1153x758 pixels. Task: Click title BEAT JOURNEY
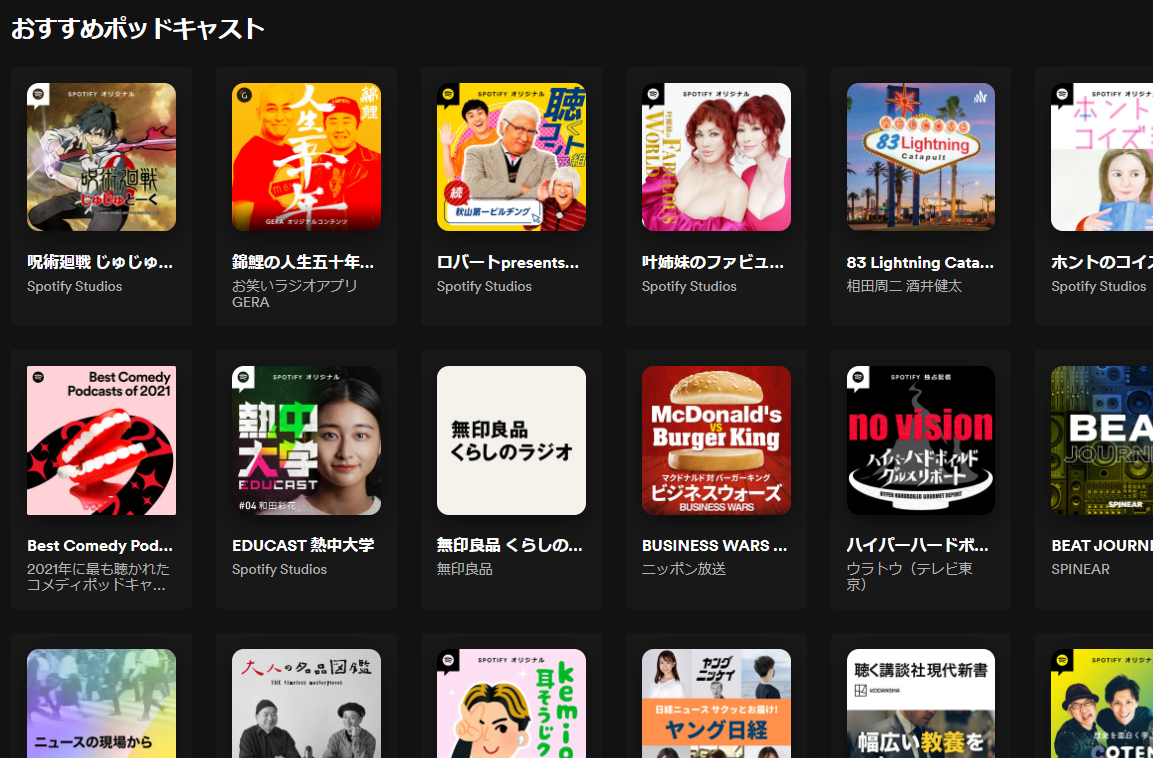1102,546
